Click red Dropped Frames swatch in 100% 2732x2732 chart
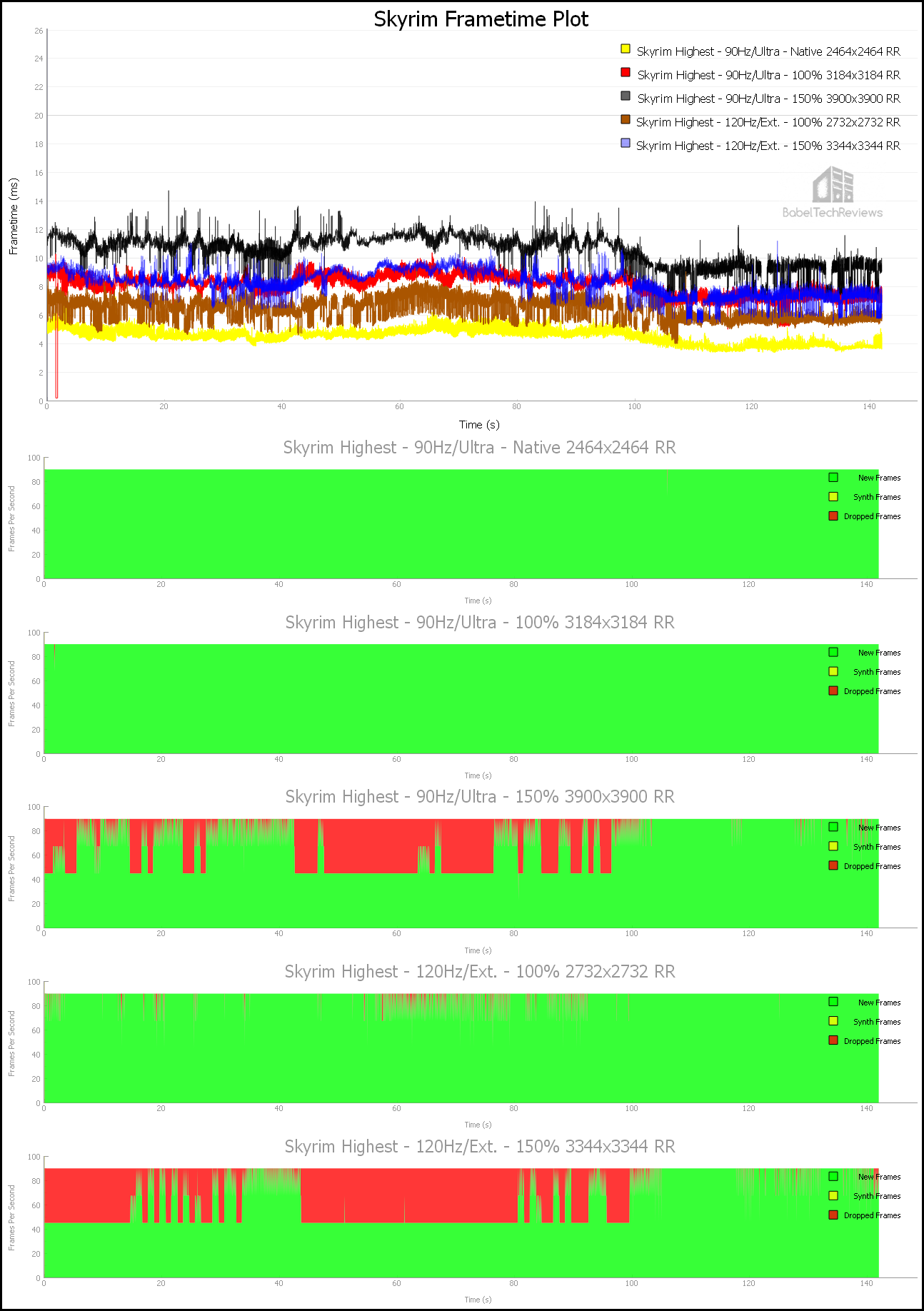Screen dimensions: 924x1311 tap(833, 1040)
